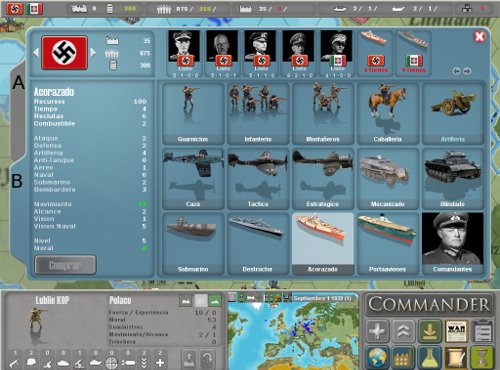This screenshot has height=370, width=500.
Task: Open the scroll and quill button
Action: (x=456, y=357)
